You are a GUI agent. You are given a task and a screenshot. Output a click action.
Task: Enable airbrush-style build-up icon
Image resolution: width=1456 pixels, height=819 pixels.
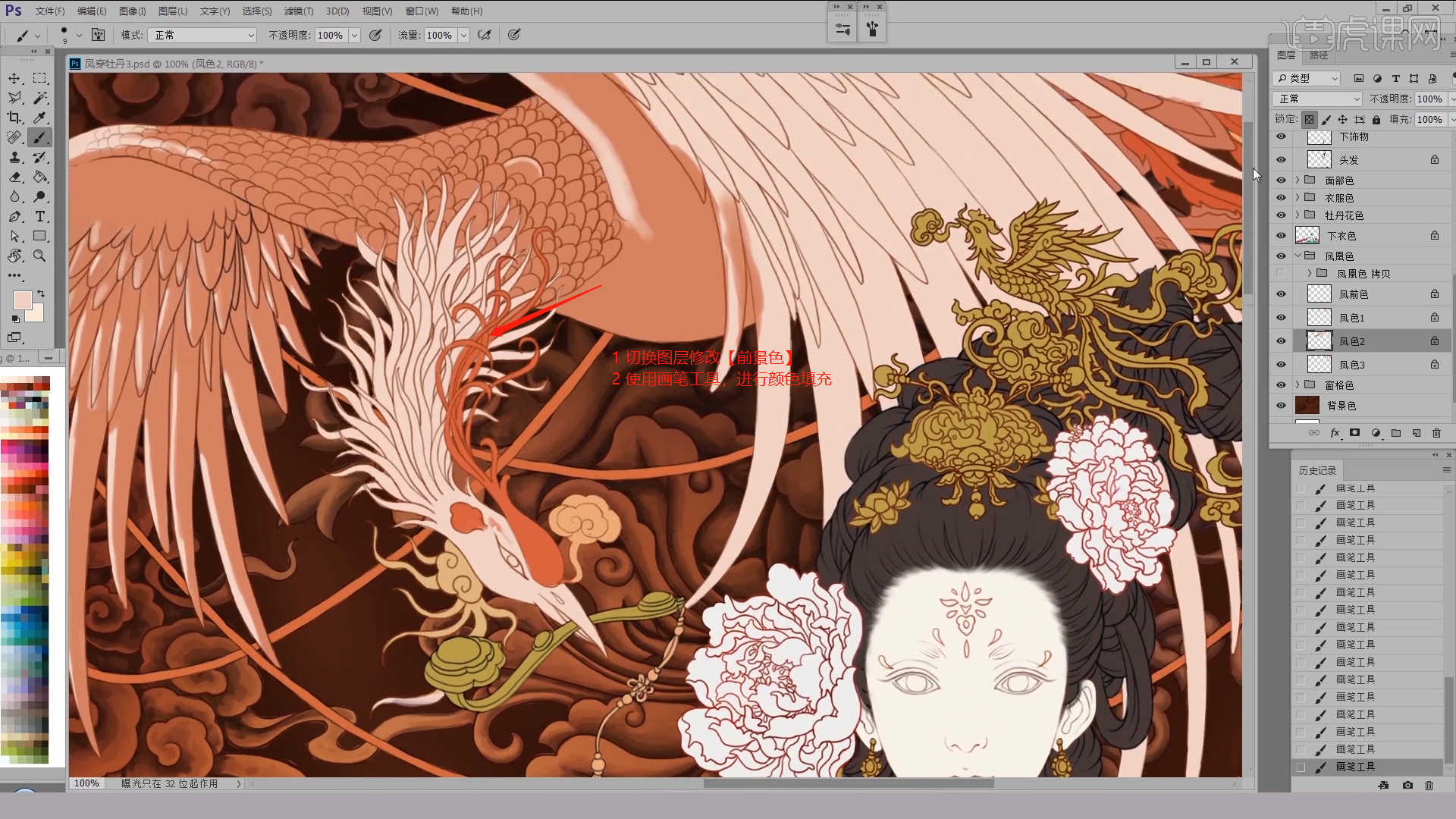pos(485,35)
